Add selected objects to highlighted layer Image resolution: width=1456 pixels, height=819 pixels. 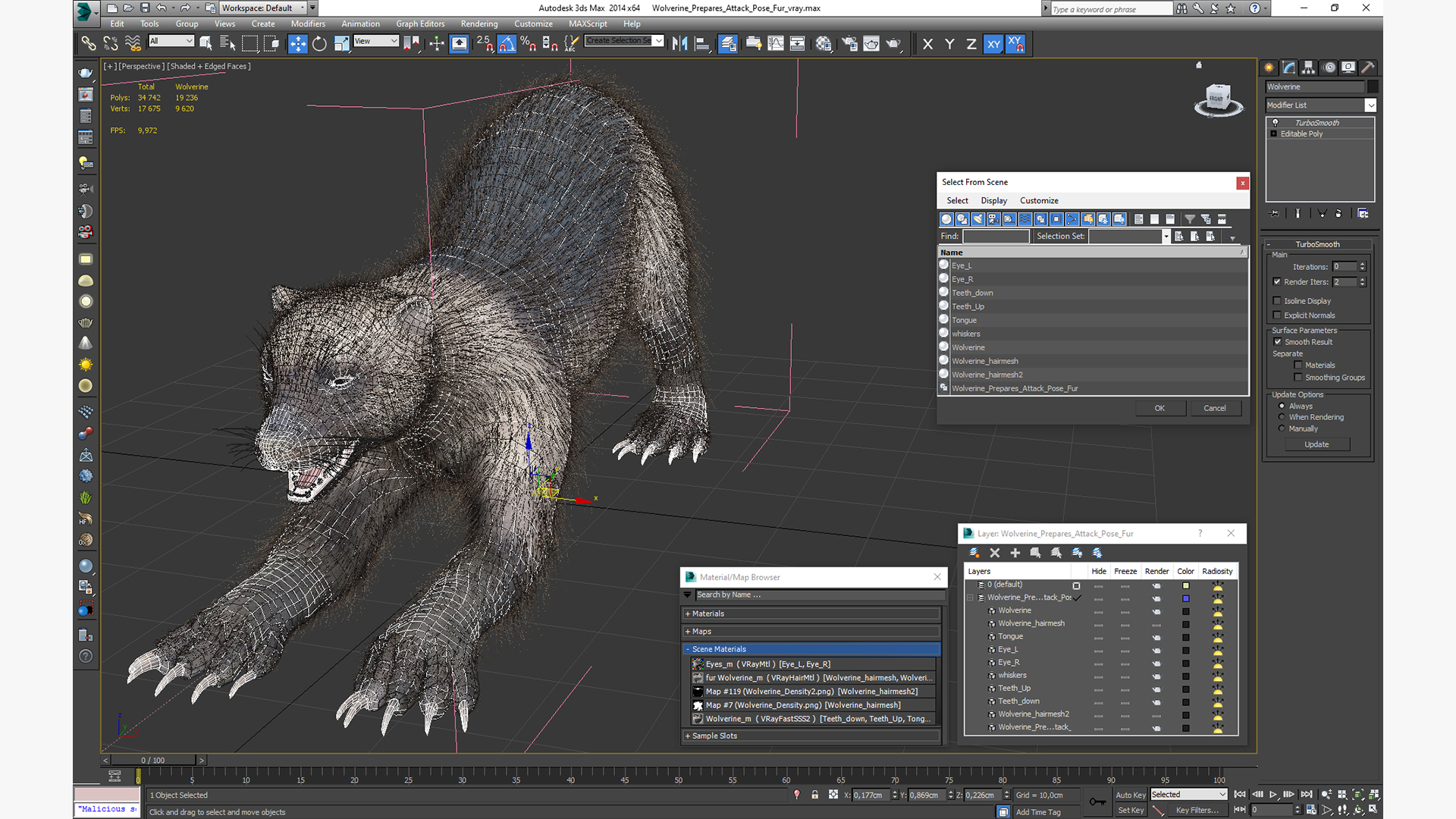1015,553
